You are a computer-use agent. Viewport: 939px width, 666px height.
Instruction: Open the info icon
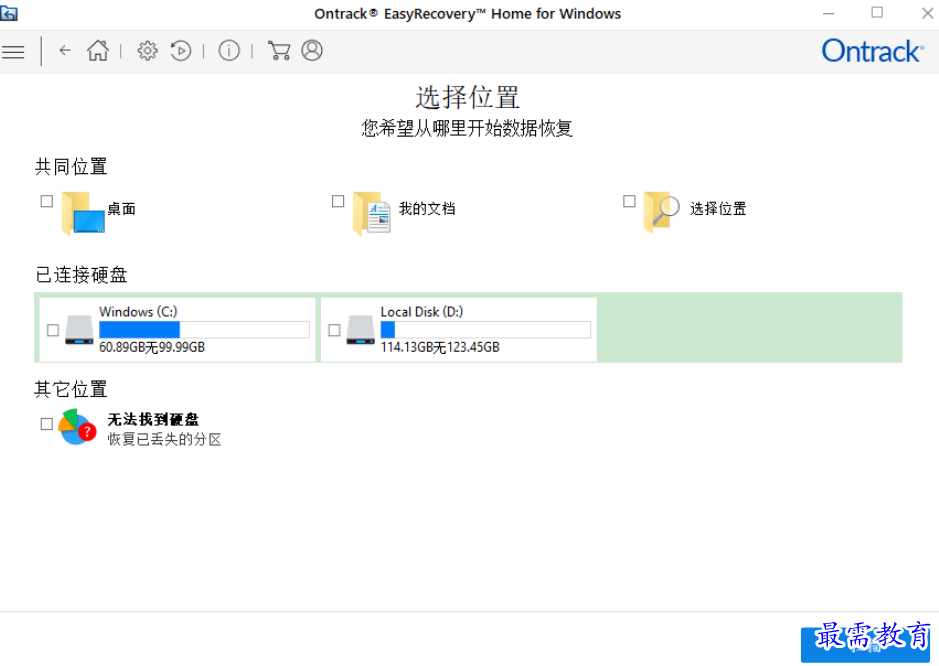coord(229,50)
